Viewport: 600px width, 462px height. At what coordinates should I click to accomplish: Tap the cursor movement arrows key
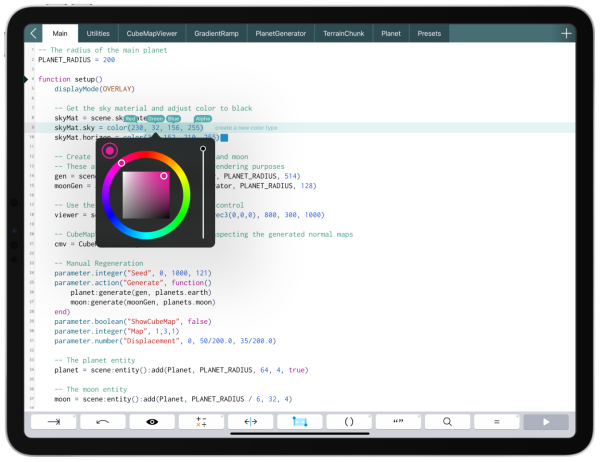coord(251,422)
